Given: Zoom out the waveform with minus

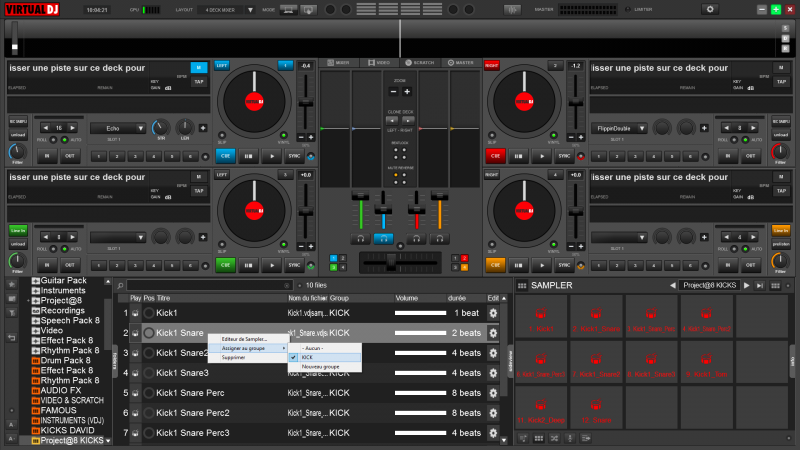Looking at the screenshot, I should (393, 92).
